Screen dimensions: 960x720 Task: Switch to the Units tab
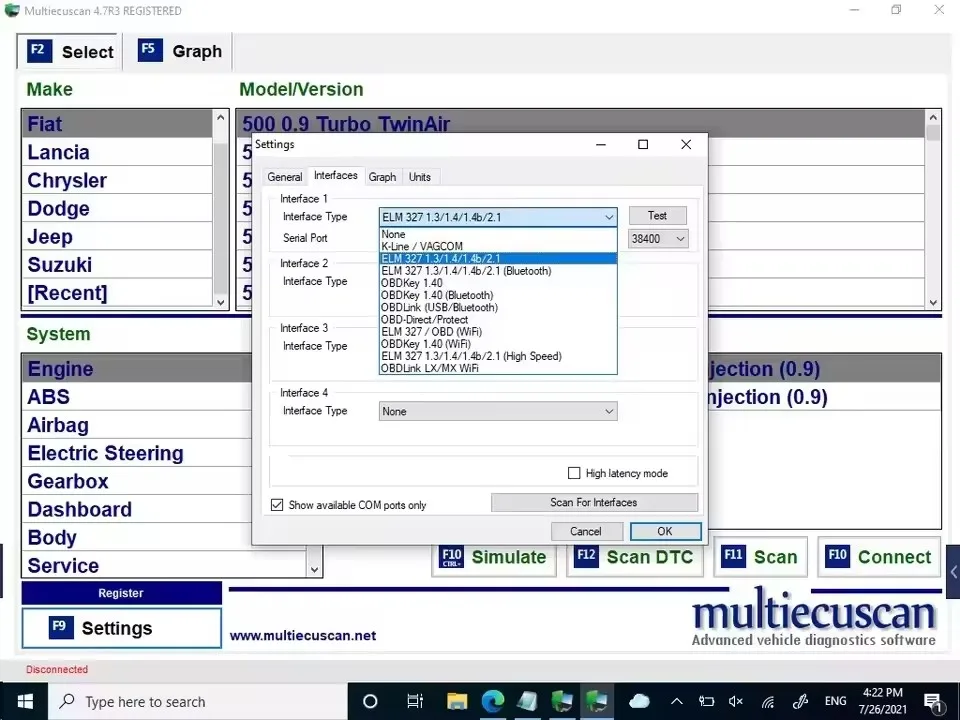[420, 176]
